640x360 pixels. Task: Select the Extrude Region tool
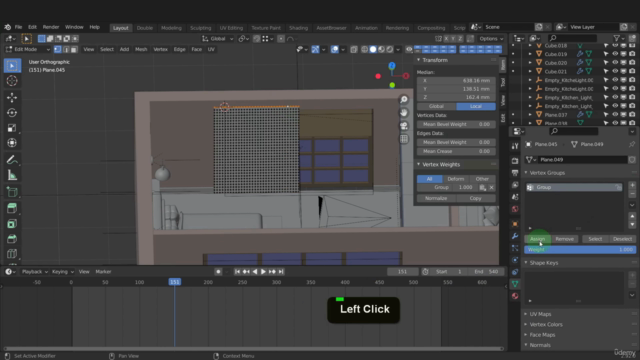coord(12,208)
